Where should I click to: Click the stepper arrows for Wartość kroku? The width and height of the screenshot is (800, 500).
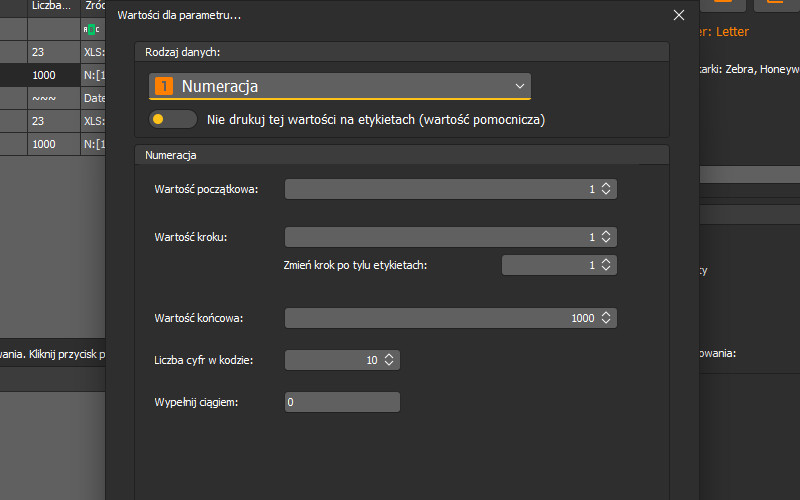606,237
